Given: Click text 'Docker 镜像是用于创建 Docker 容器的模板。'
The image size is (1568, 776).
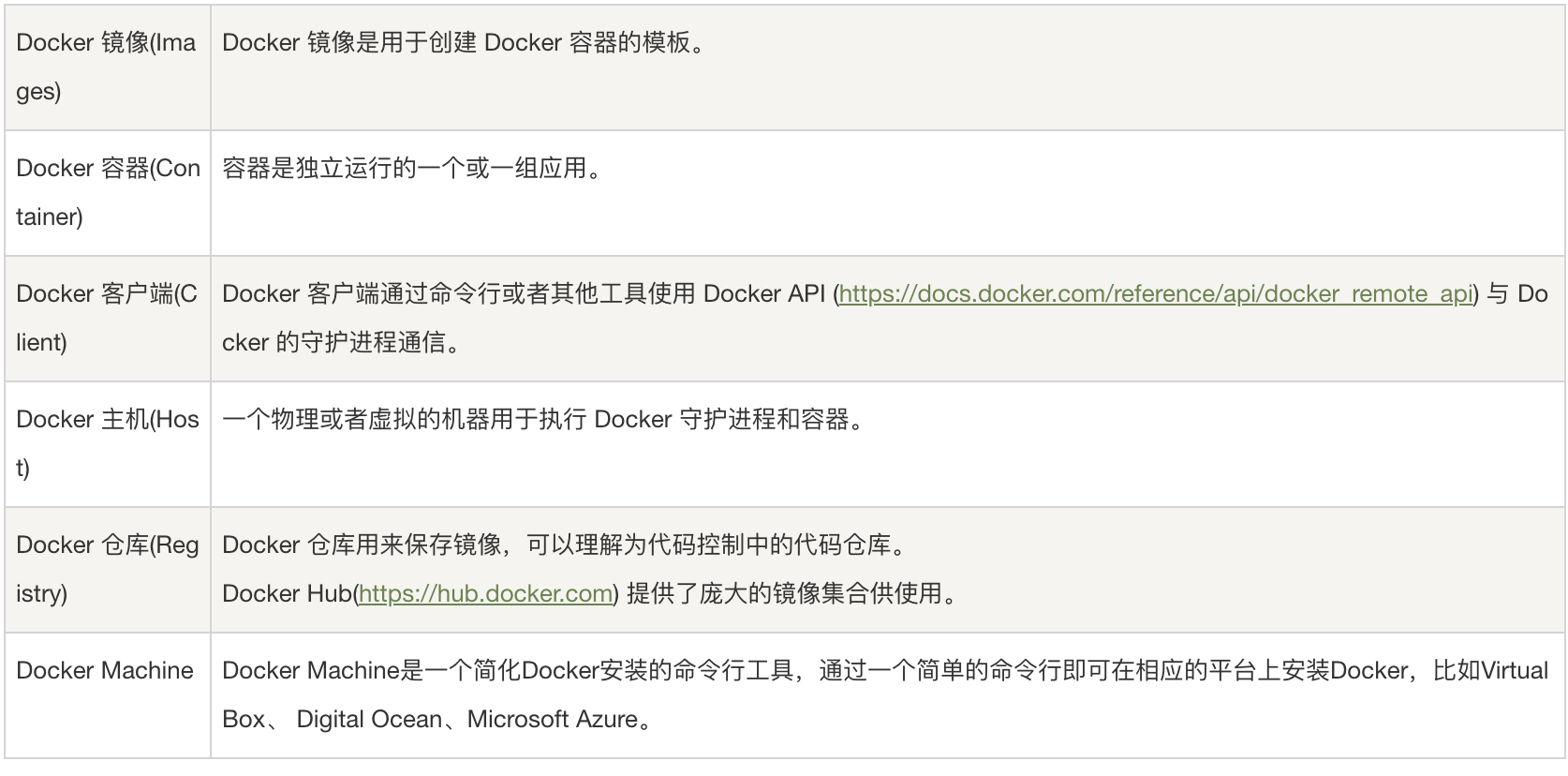Looking at the screenshot, I should pyautogui.click(x=465, y=43).
